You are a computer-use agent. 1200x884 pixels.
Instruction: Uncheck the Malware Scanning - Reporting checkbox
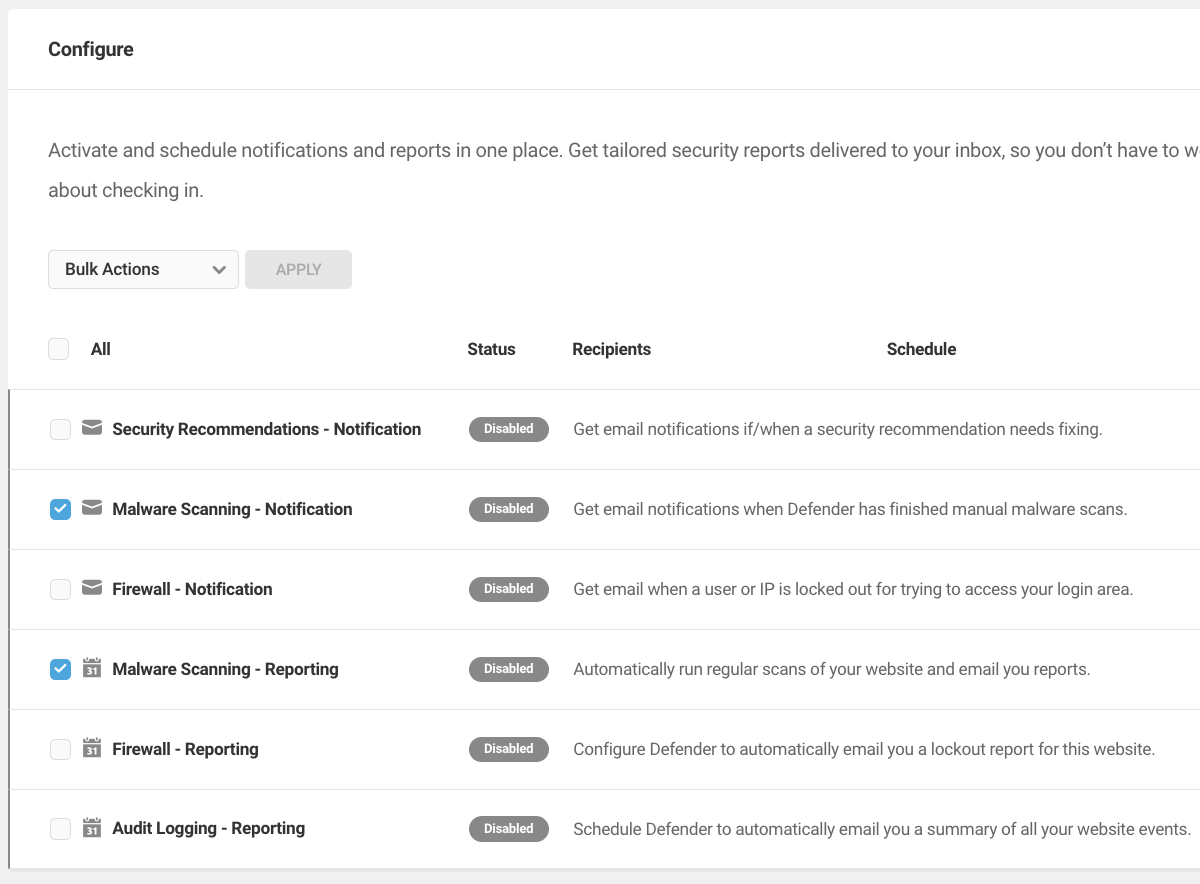click(x=60, y=668)
